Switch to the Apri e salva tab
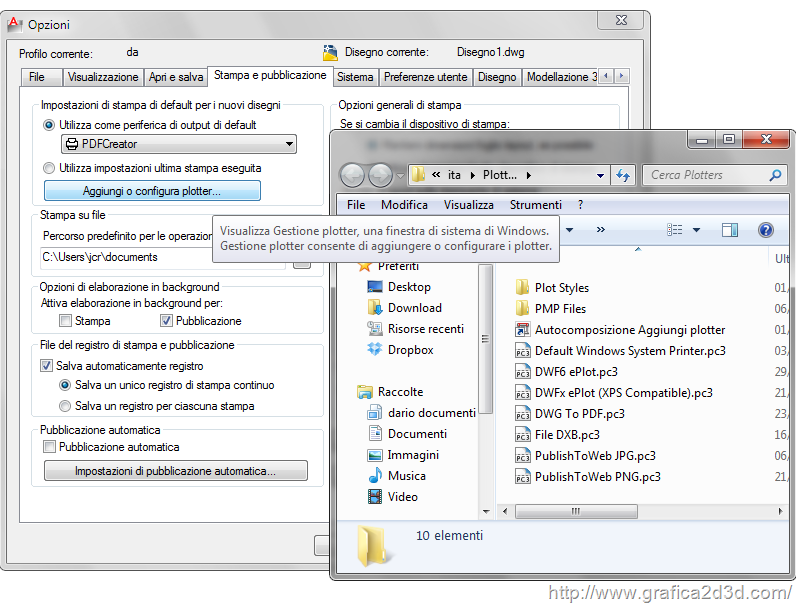Screen dimensions: 796x604 176,77
